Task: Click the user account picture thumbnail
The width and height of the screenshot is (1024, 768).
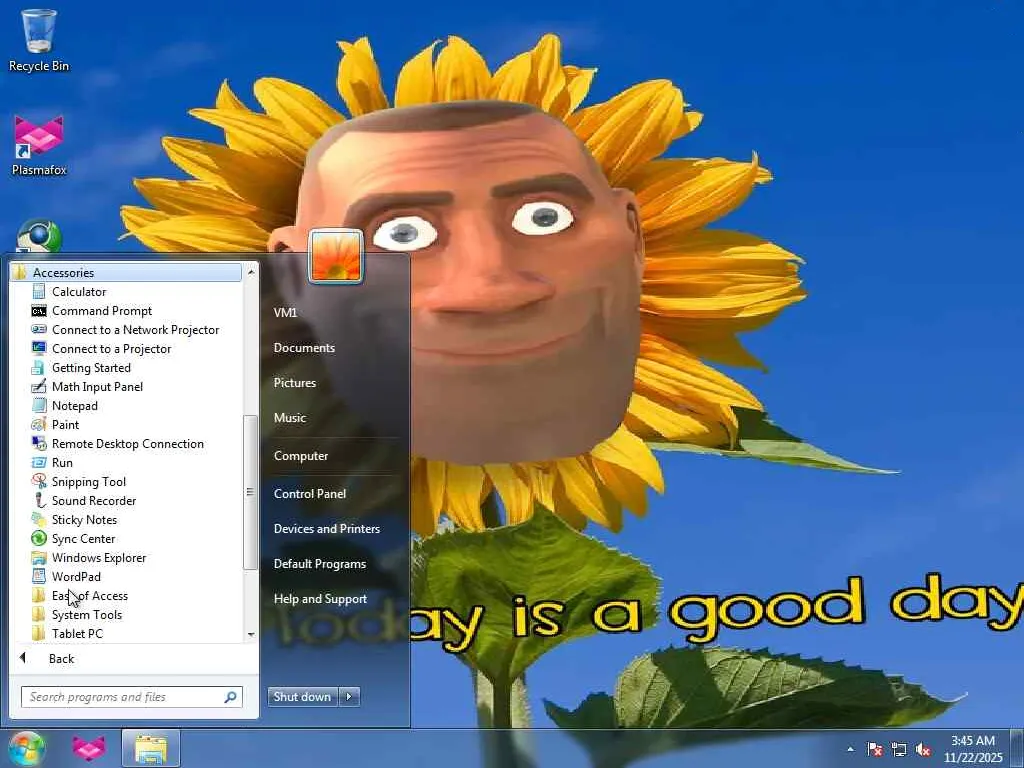Action: tap(336, 256)
